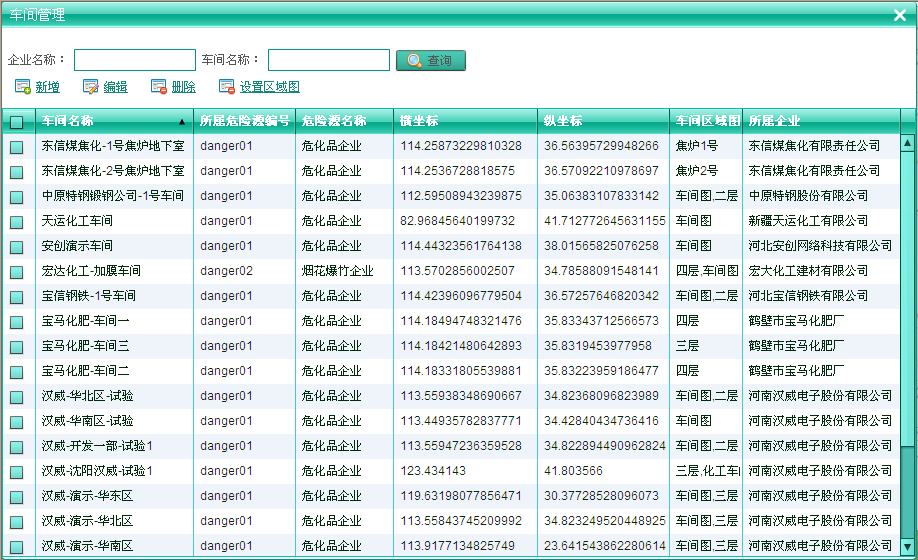The width and height of the screenshot is (918, 560).
Task: Sort by 危险源名称 column header
Action: click(344, 121)
